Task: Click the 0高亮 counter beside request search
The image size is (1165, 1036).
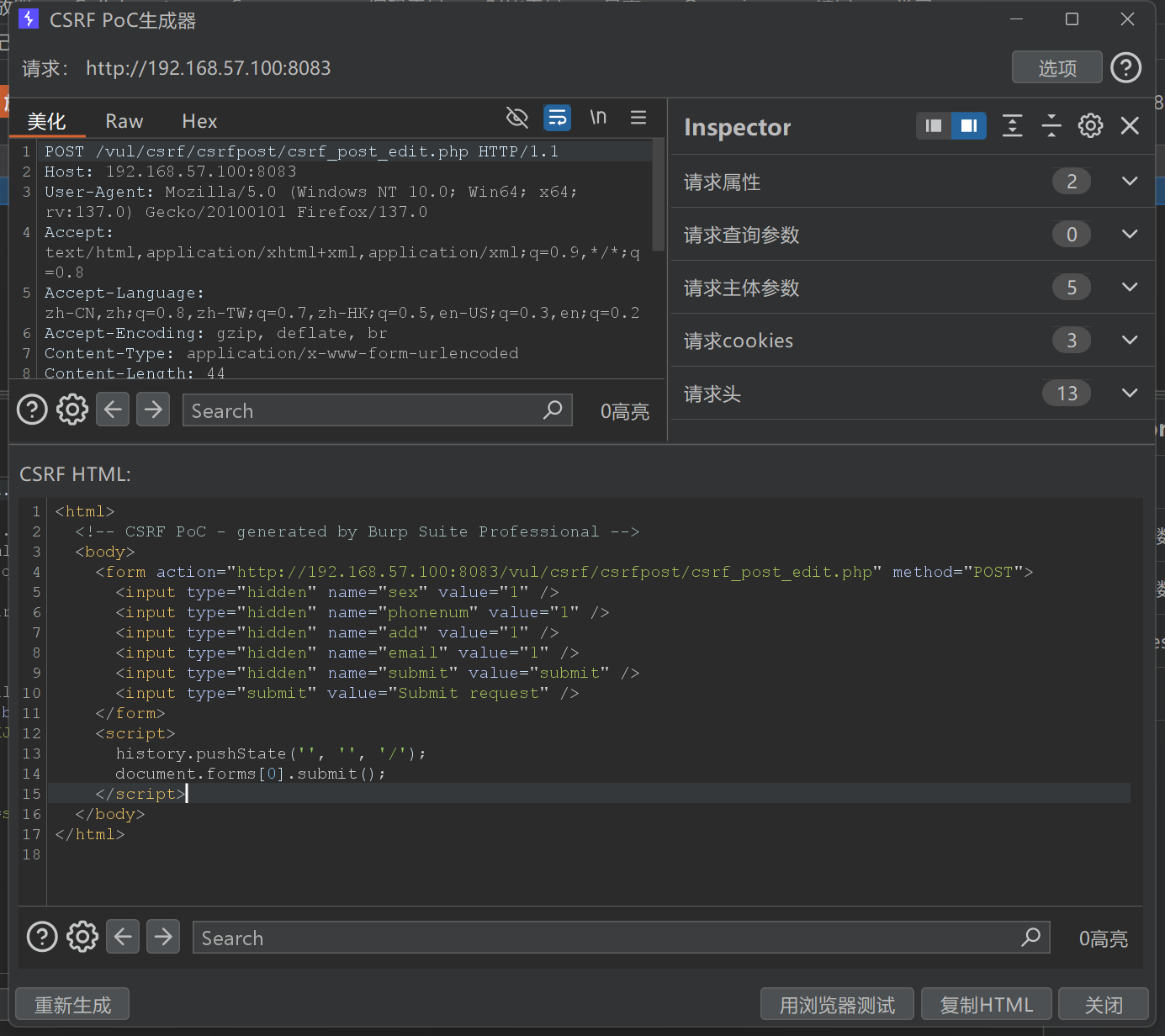Action: click(x=625, y=411)
